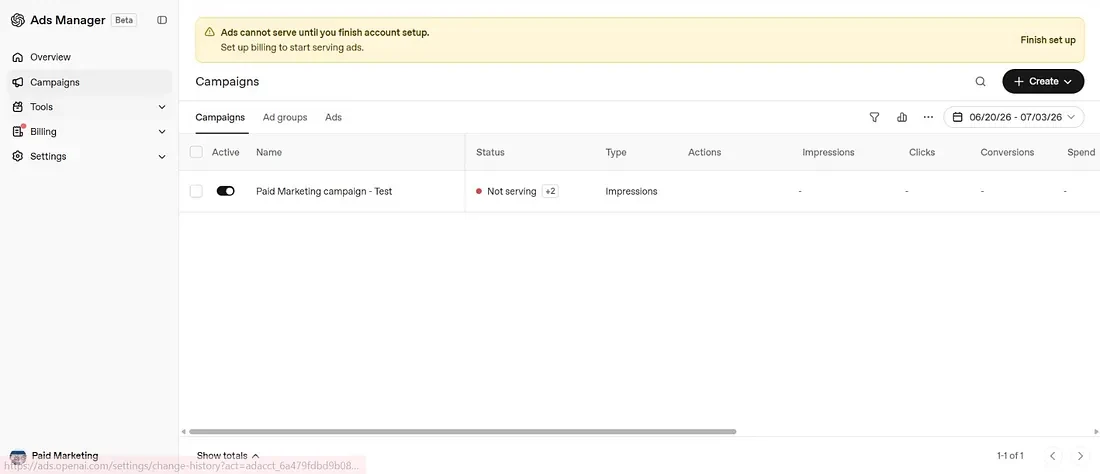Expand Show totals chevron

coord(255,456)
